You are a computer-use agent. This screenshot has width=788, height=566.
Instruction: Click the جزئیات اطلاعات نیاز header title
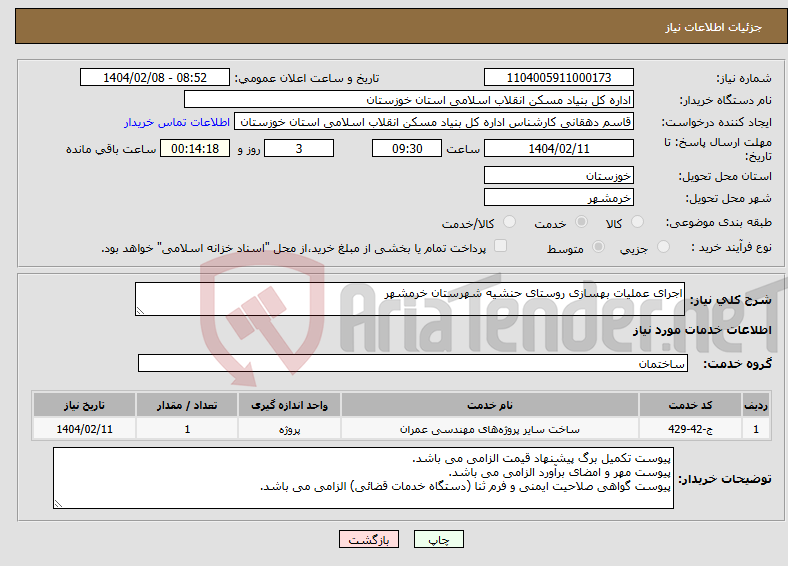[x=714, y=27]
